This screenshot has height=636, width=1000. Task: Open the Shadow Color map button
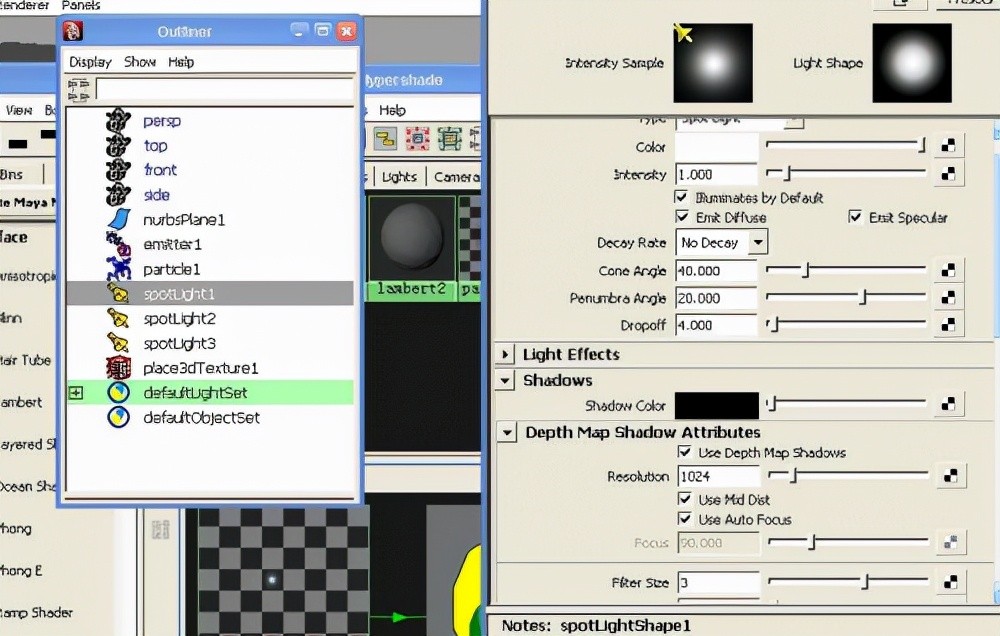click(x=948, y=404)
